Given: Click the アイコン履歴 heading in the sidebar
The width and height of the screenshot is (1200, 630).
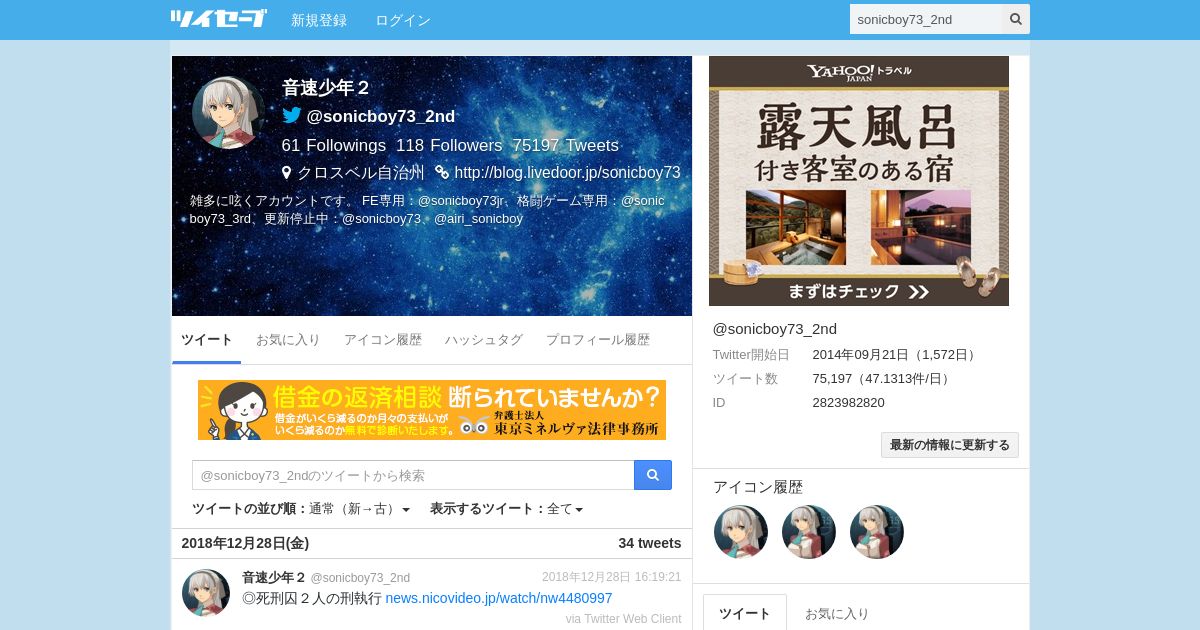Looking at the screenshot, I should pyautogui.click(x=758, y=487).
